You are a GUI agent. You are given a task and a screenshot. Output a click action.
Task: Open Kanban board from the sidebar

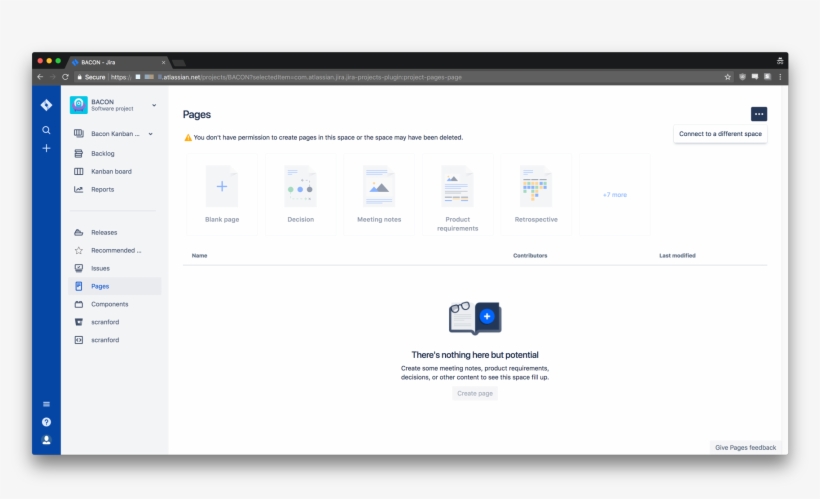111,171
